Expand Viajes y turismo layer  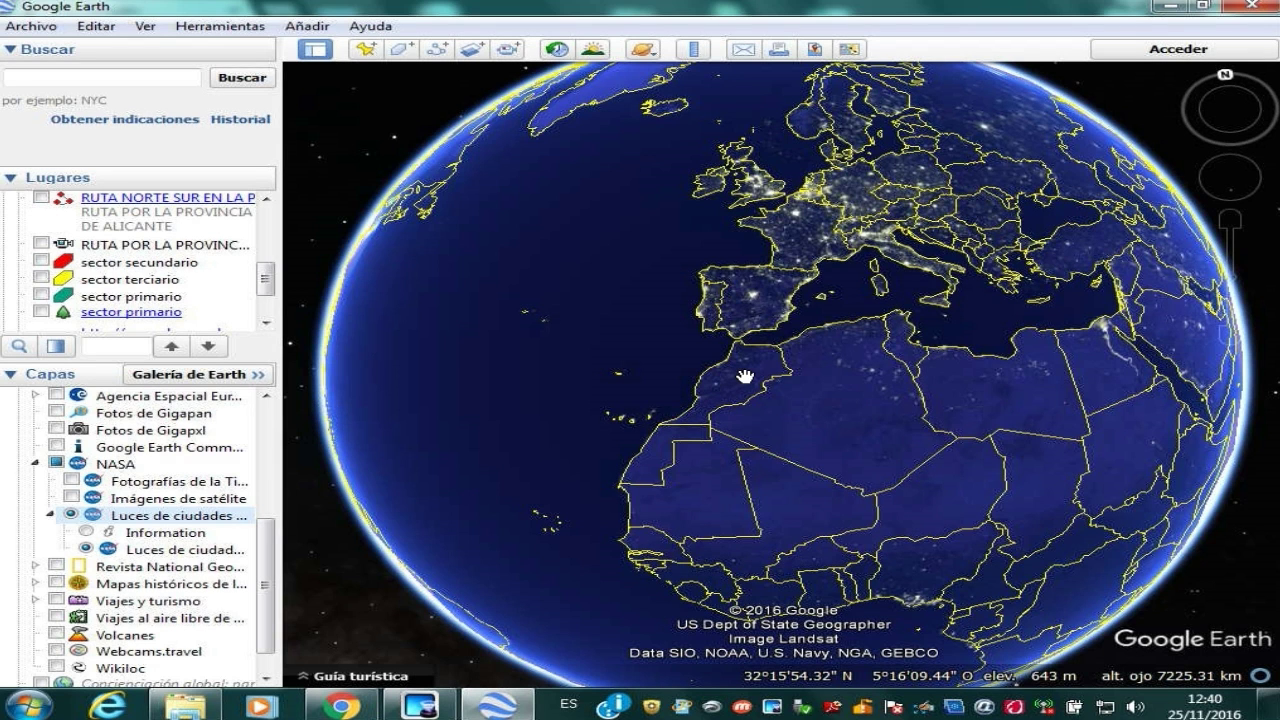[x=36, y=600]
